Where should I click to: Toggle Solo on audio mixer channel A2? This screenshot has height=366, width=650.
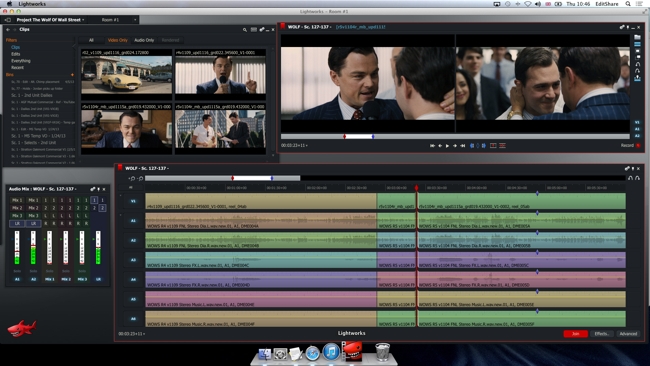33,271
